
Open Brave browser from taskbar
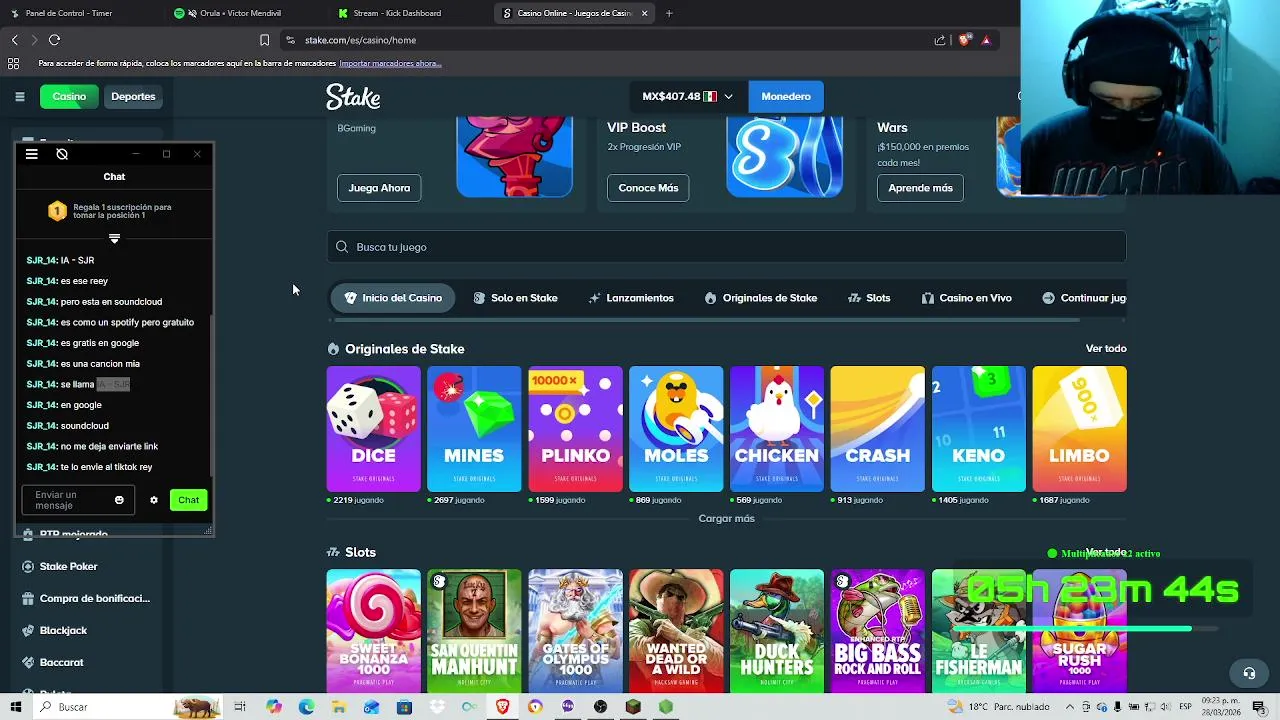502,707
